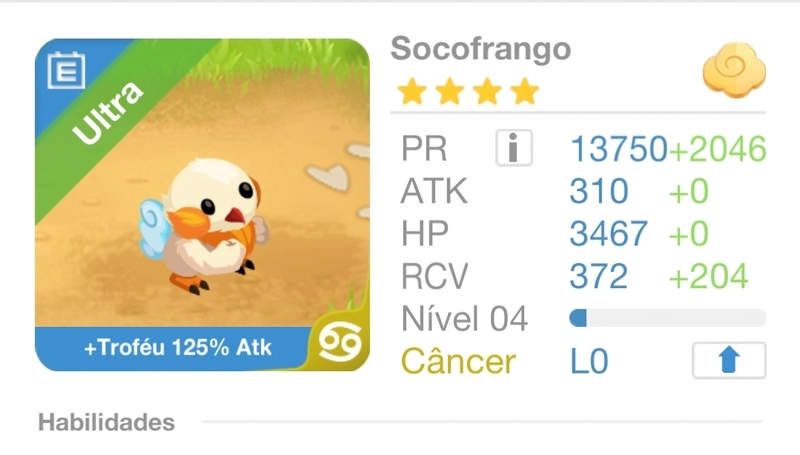800x455 pixels.
Task: Click the golden cloud element icon
Action: [x=734, y=70]
